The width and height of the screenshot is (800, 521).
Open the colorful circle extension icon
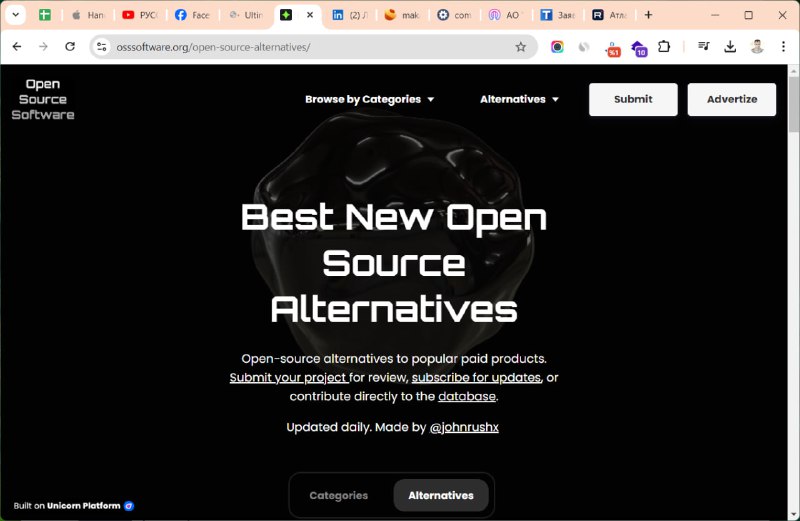tap(557, 47)
